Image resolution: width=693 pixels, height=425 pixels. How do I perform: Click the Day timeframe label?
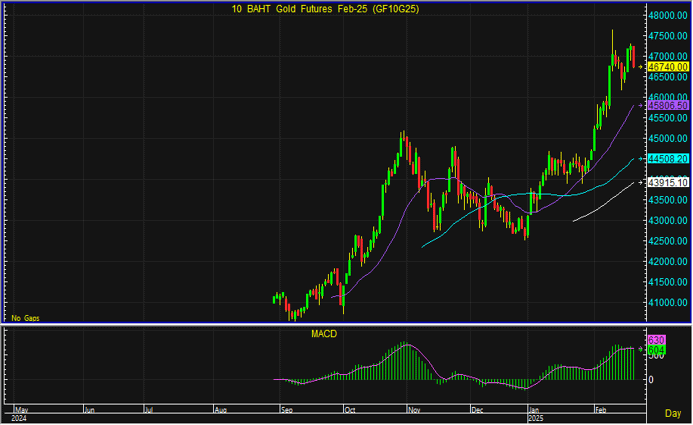pos(673,412)
